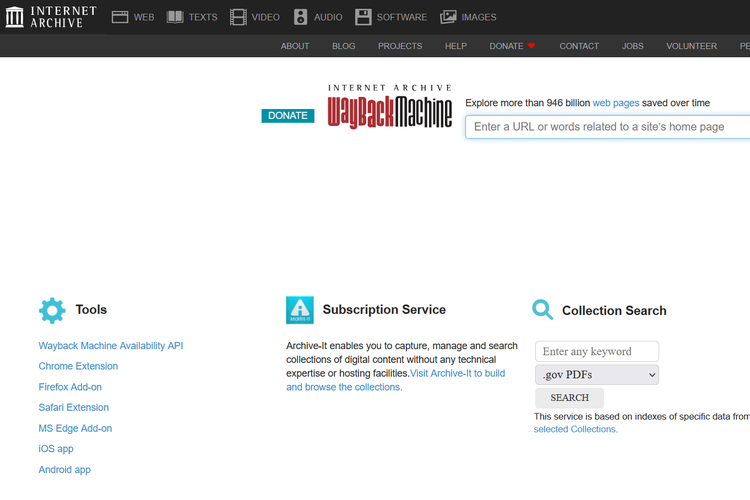Image resolution: width=750 pixels, height=500 pixels.
Task: Open the Texts book icon
Action: [175, 17]
